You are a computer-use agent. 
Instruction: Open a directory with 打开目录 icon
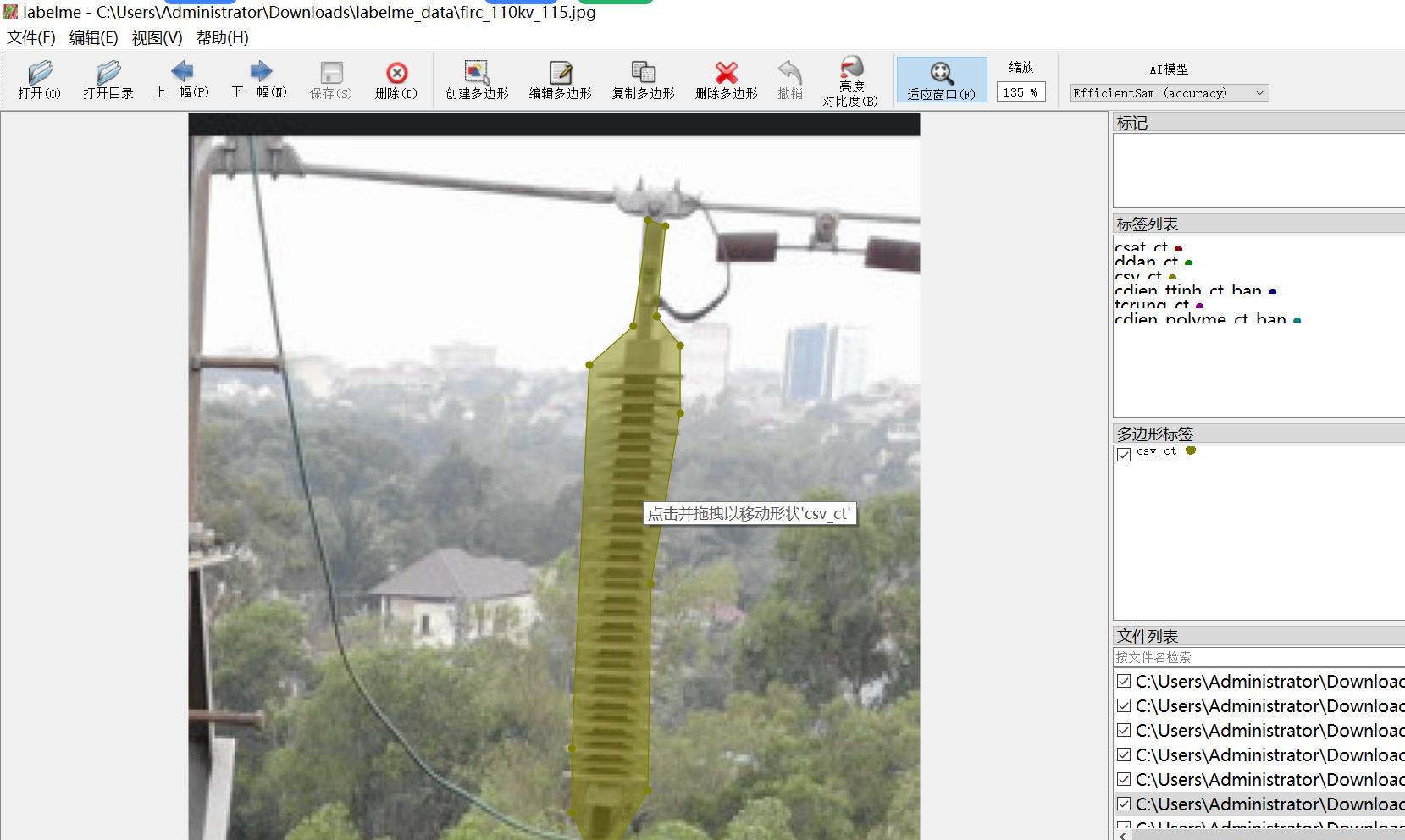[x=108, y=80]
